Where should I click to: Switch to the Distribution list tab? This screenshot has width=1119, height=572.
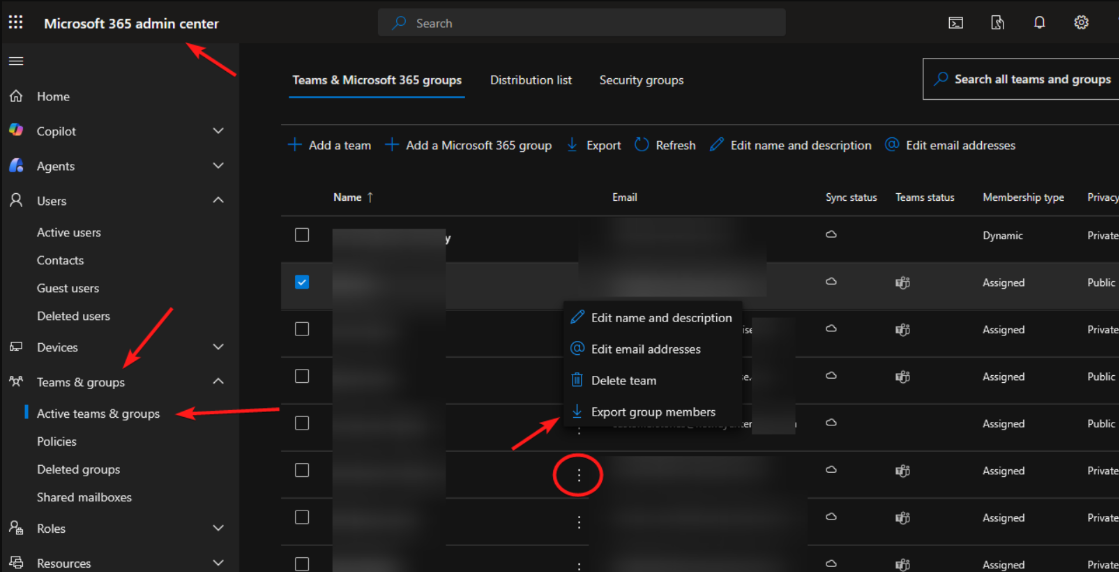pos(531,80)
